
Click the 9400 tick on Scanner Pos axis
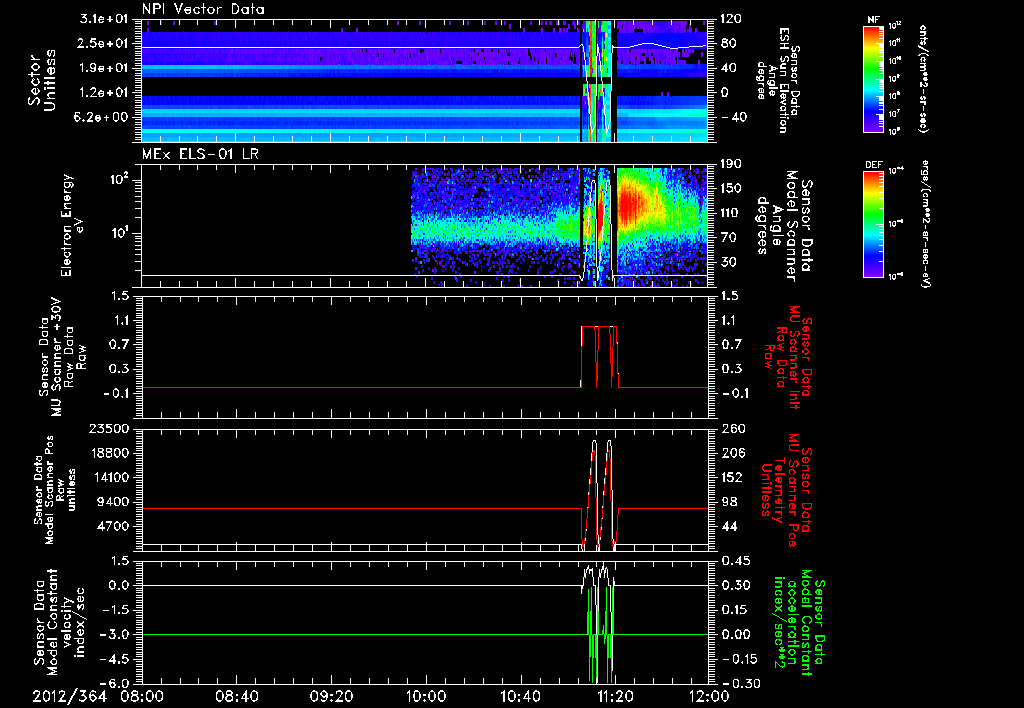[x=114, y=502]
